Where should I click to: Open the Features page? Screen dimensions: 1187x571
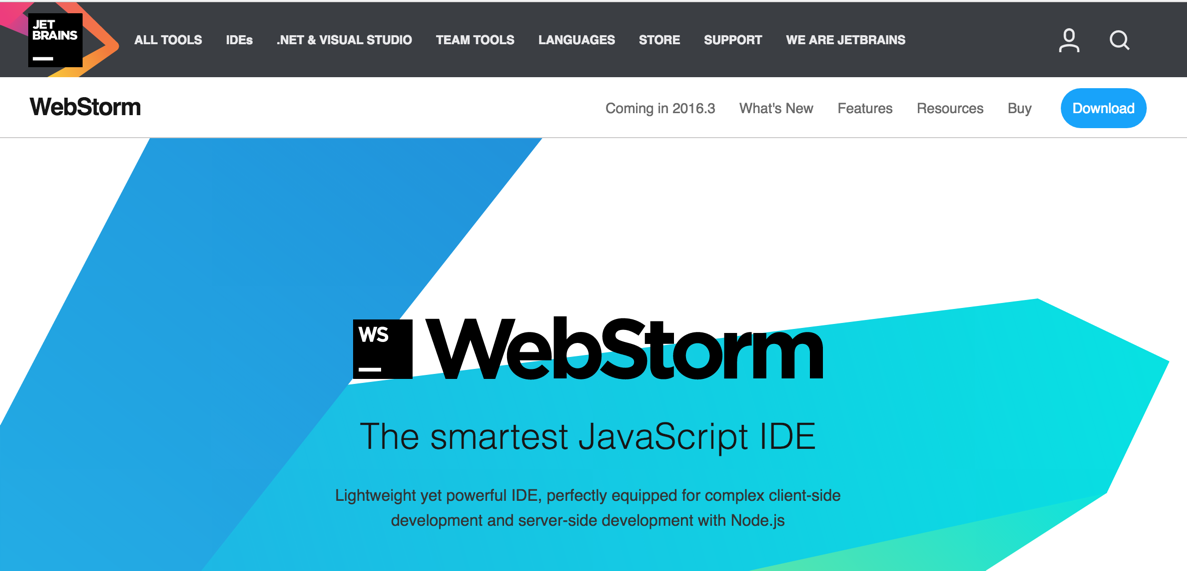[865, 108]
